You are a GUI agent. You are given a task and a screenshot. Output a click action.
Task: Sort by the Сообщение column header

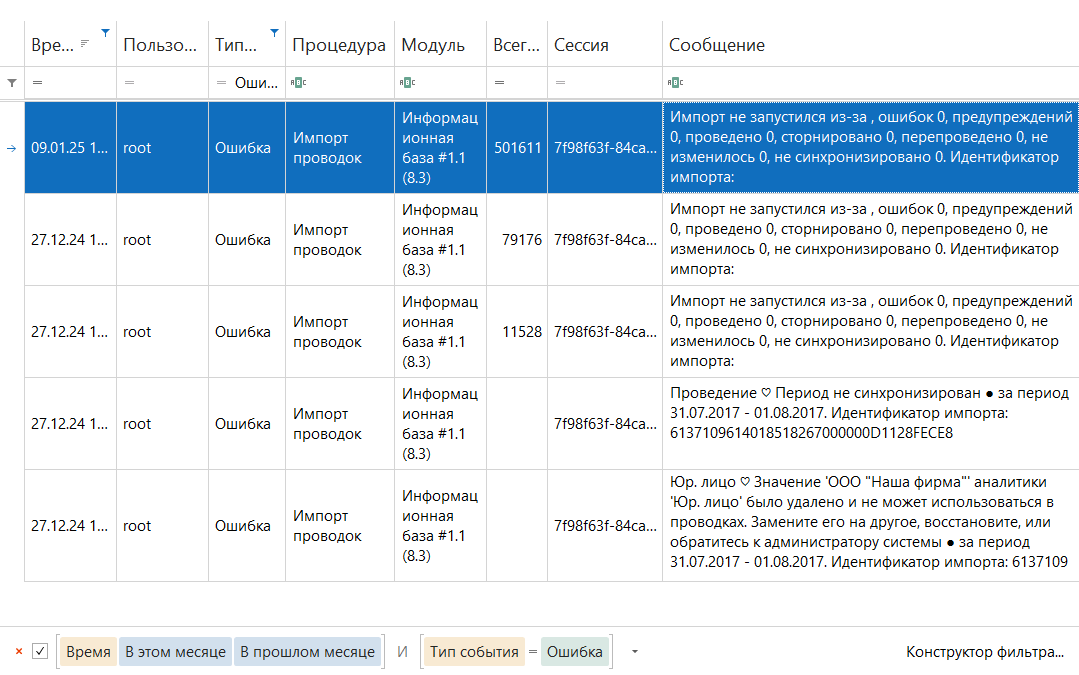point(717,45)
